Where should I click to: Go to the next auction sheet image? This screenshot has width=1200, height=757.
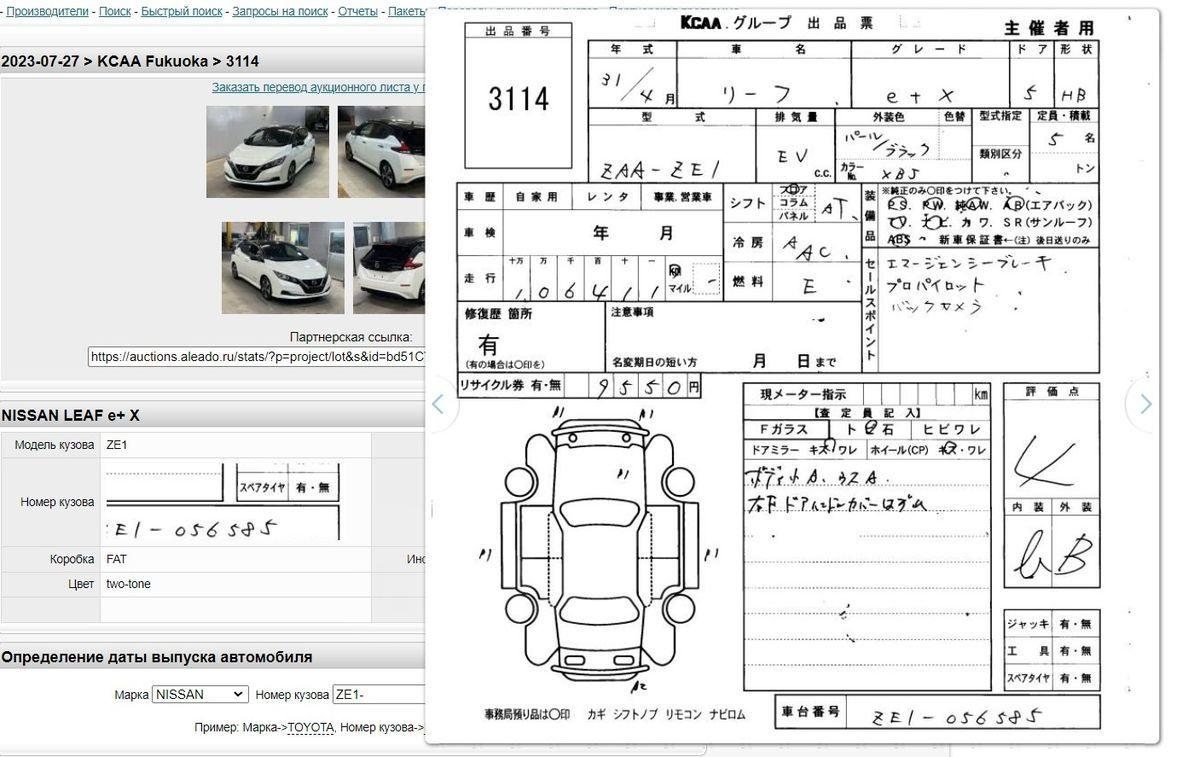[x=1145, y=404]
